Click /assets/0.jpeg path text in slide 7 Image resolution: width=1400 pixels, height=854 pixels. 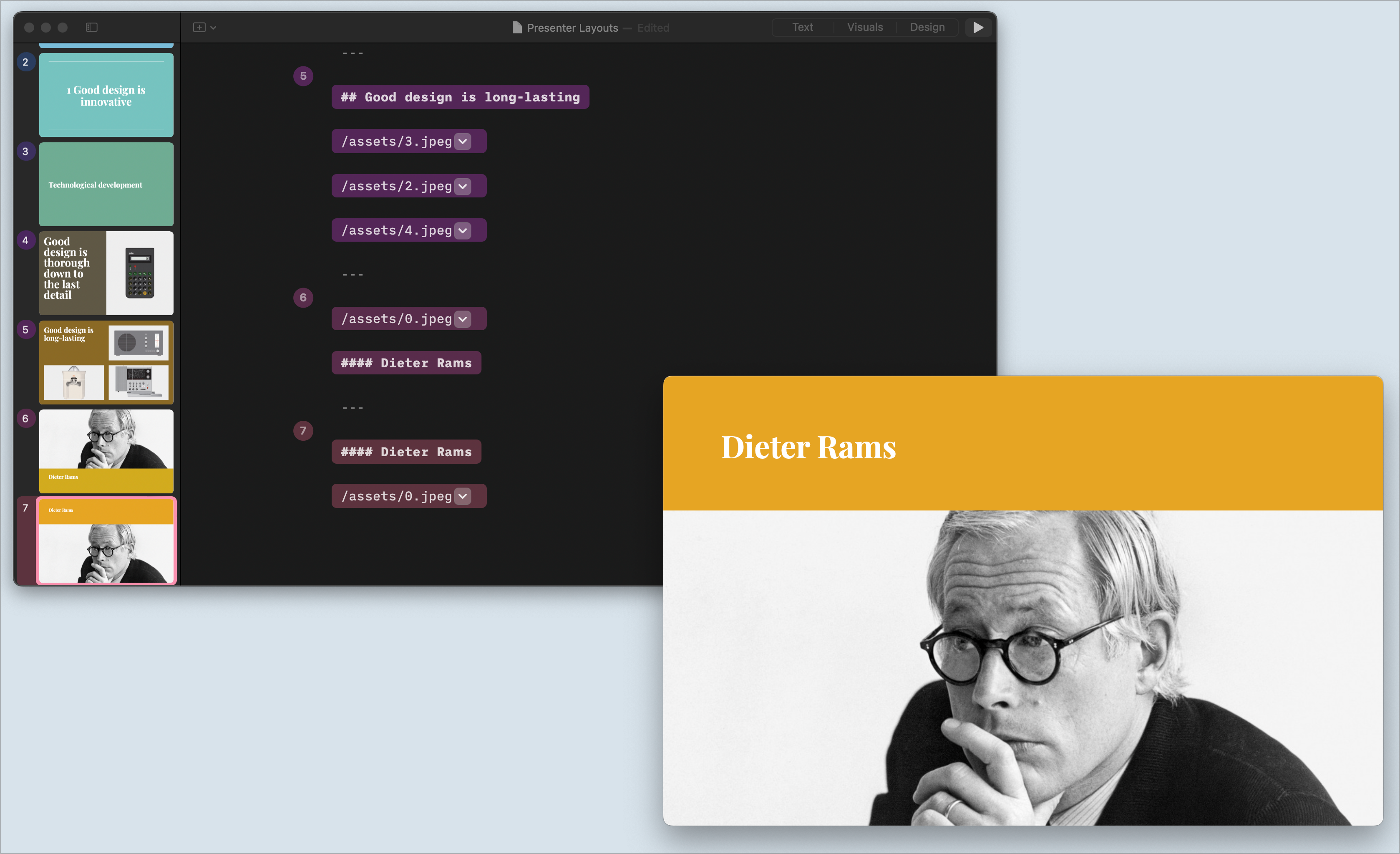pyautogui.click(x=397, y=496)
